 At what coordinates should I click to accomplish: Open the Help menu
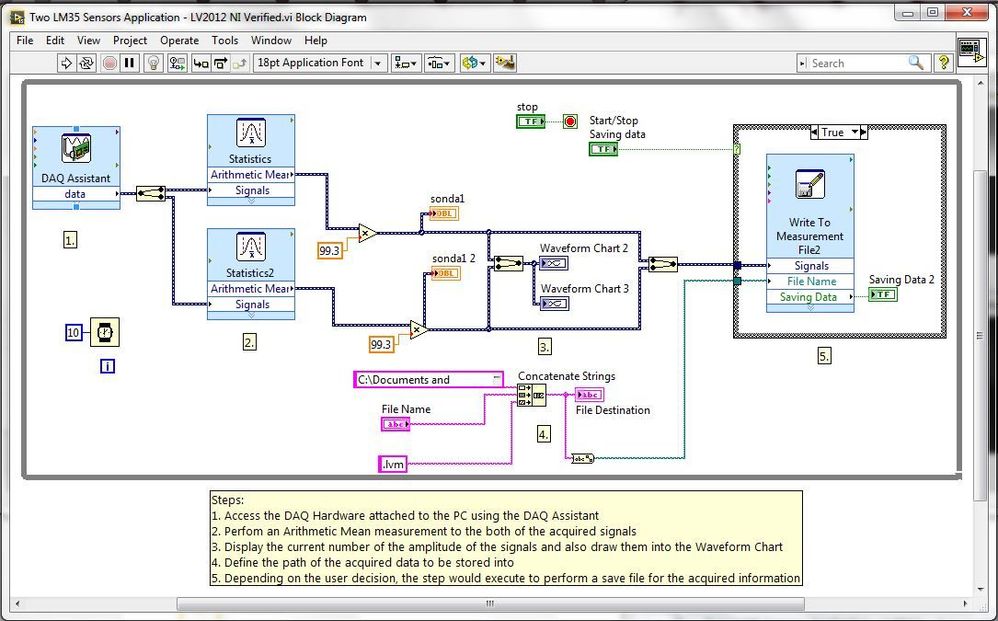pos(316,40)
